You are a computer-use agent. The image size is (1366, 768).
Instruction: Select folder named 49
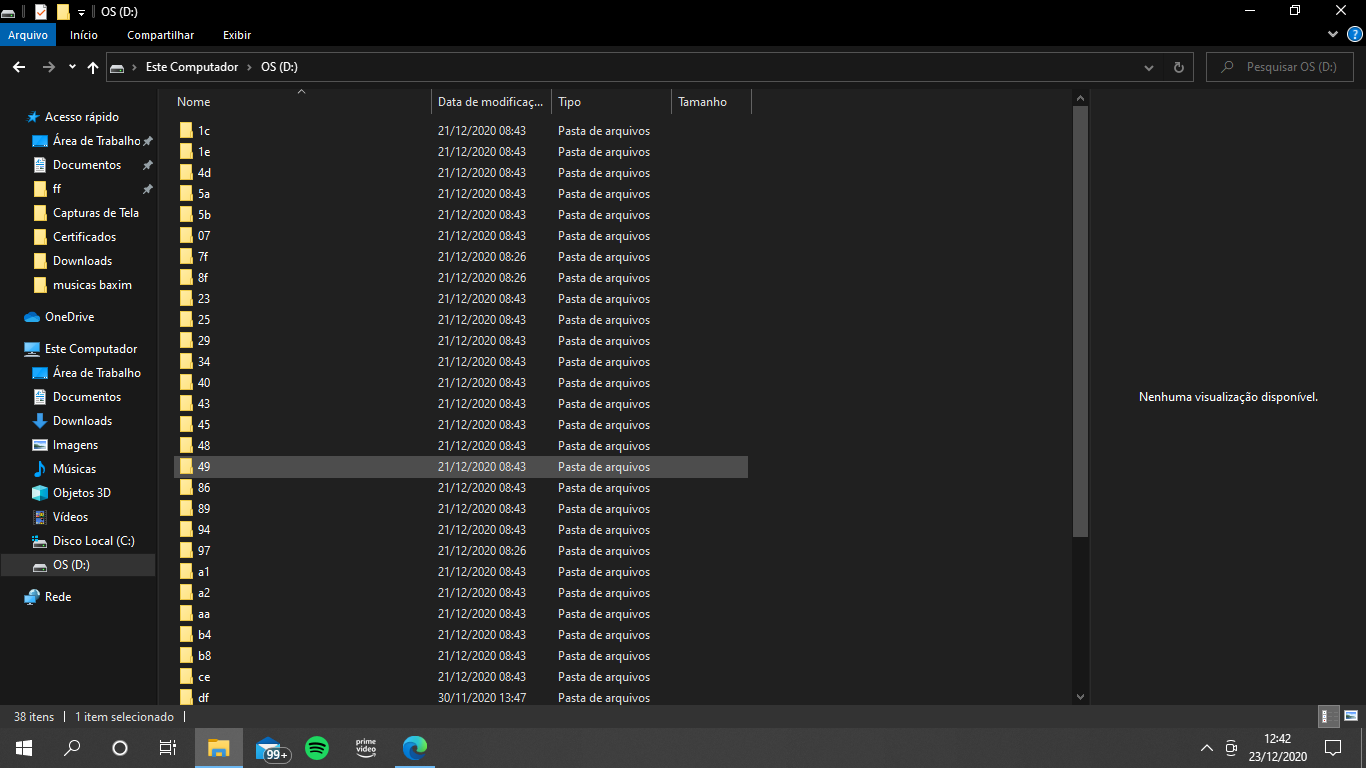[461, 467]
